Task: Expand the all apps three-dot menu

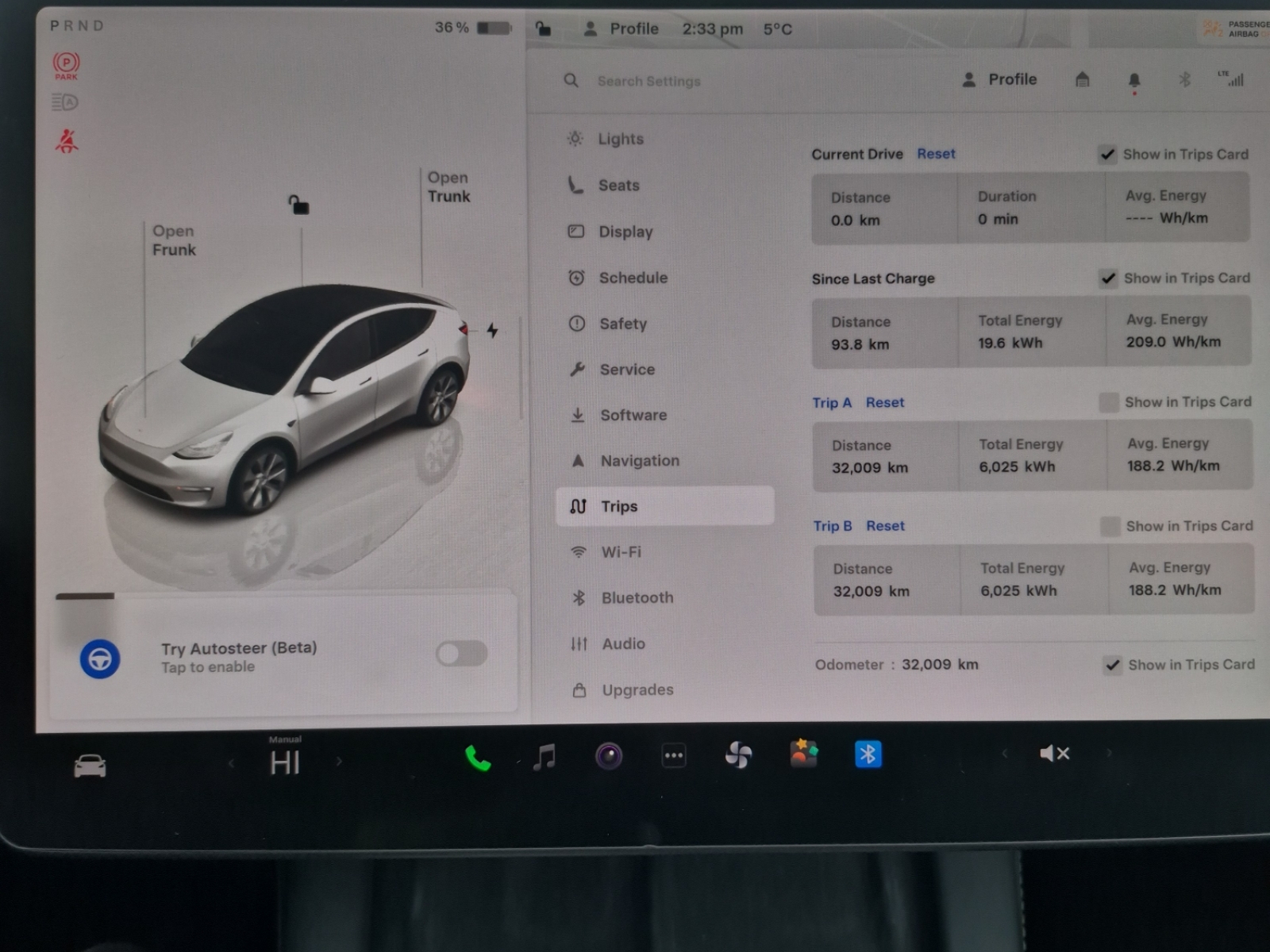Action: click(674, 756)
